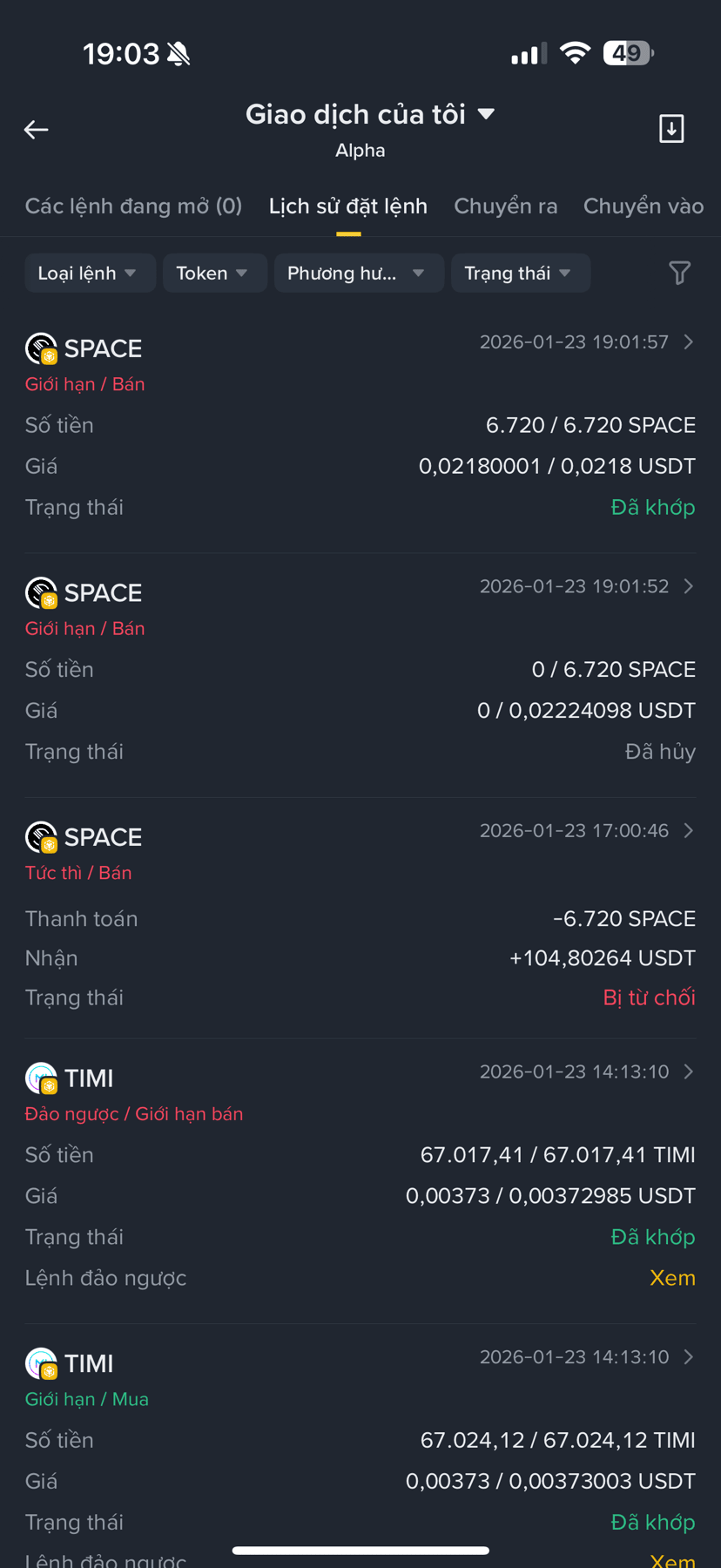Tap the TIMI token logo in reversed sell order
This screenshot has height=1568, width=721.
click(41, 1078)
